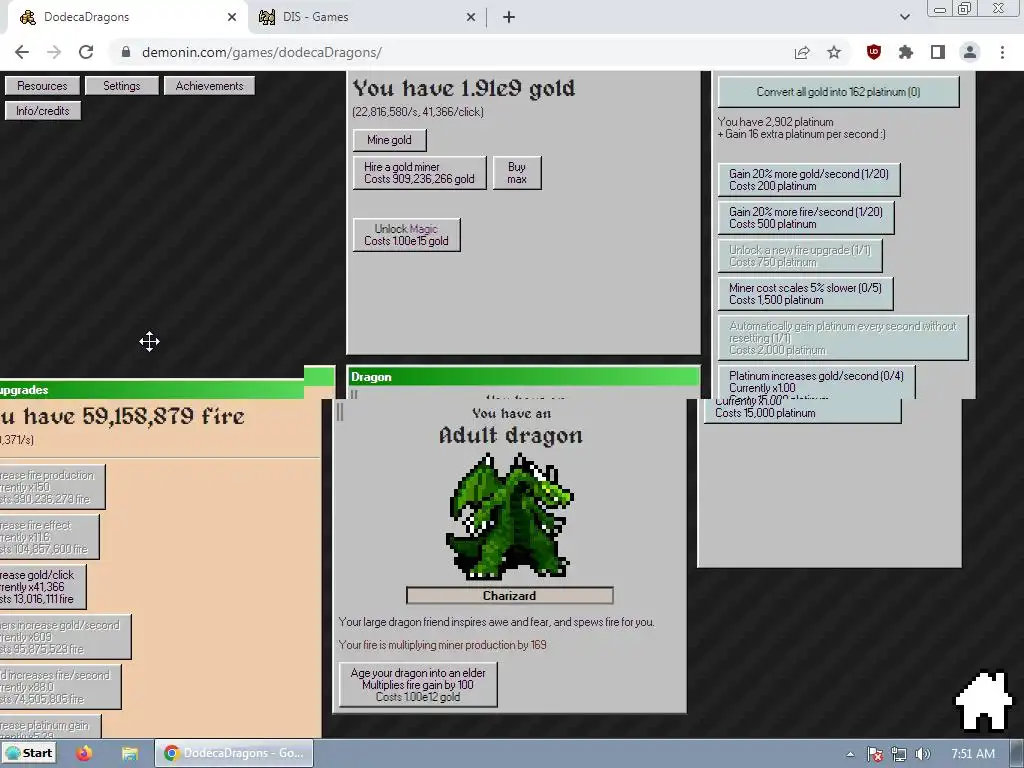The height and width of the screenshot is (768, 1024).
Task: Buy increase fire effect upgrade
Action: pos(49,537)
